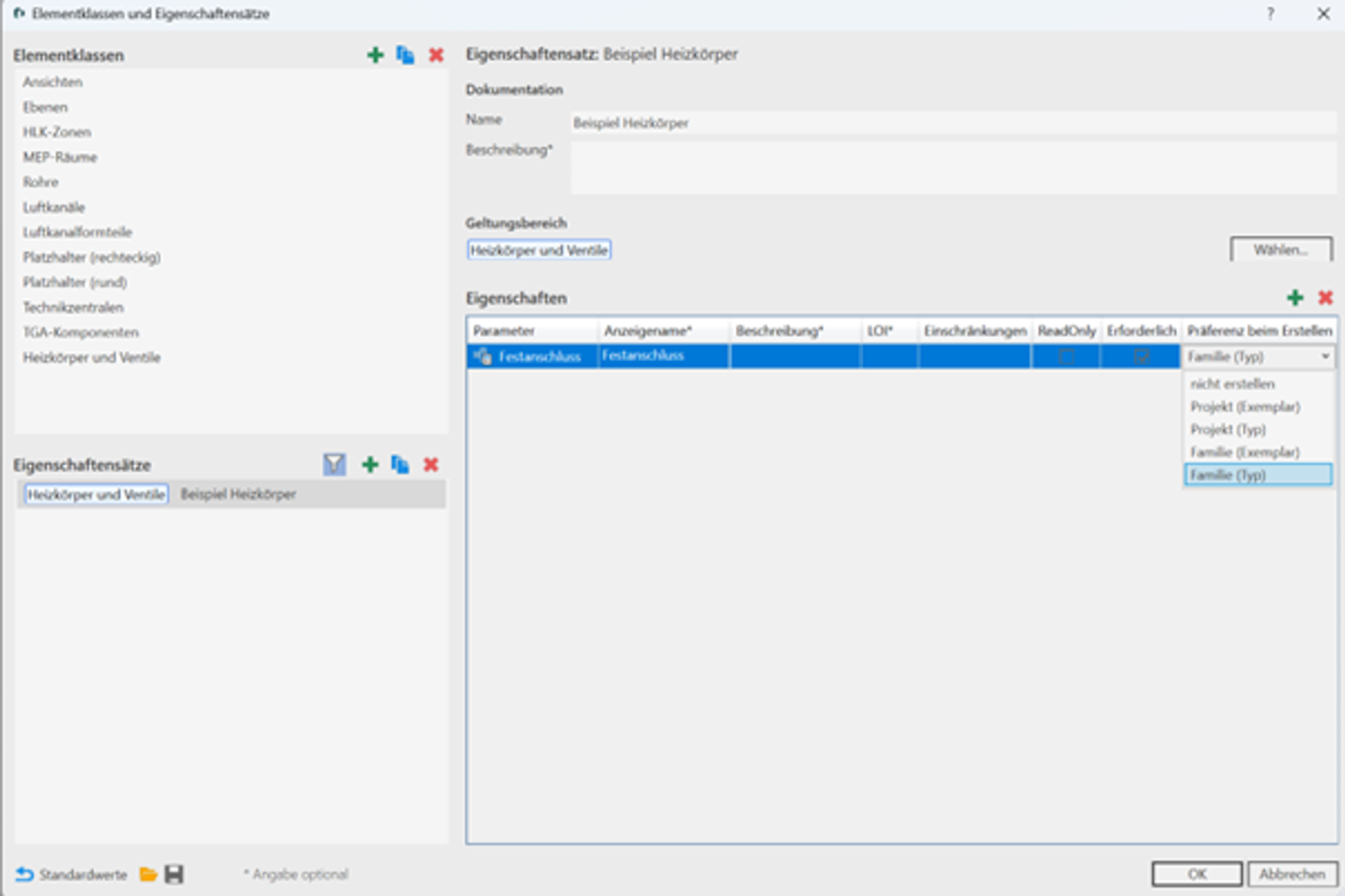Choose 'nicht erstellen' from dropdown list
Image resolution: width=1345 pixels, height=896 pixels.
tap(1232, 384)
